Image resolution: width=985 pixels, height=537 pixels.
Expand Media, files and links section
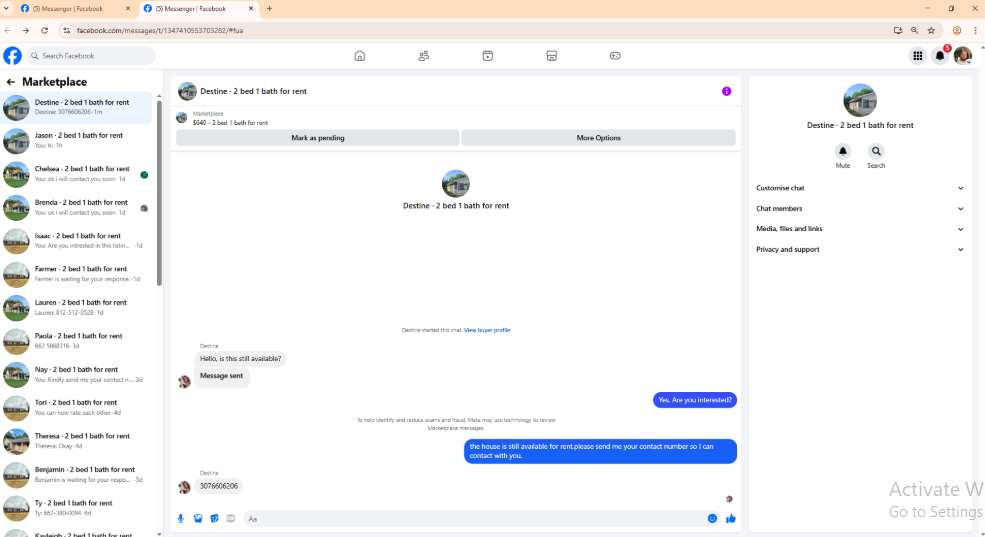(859, 229)
